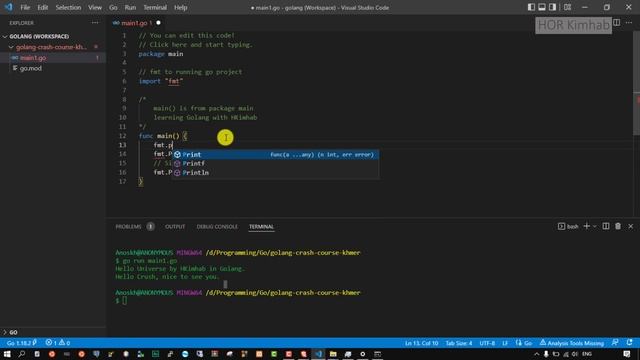Collapse the GOLANG (WORKSPACE) section
This screenshot has height=360, width=640.
[x=39, y=36]
